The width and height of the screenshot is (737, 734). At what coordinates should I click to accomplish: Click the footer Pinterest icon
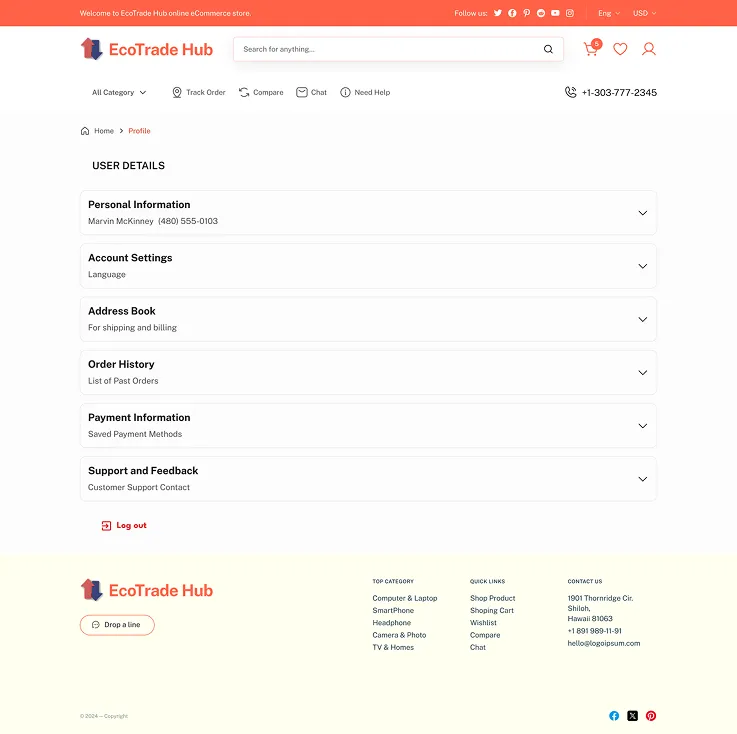pyautogui.click(x=651, y=716)
